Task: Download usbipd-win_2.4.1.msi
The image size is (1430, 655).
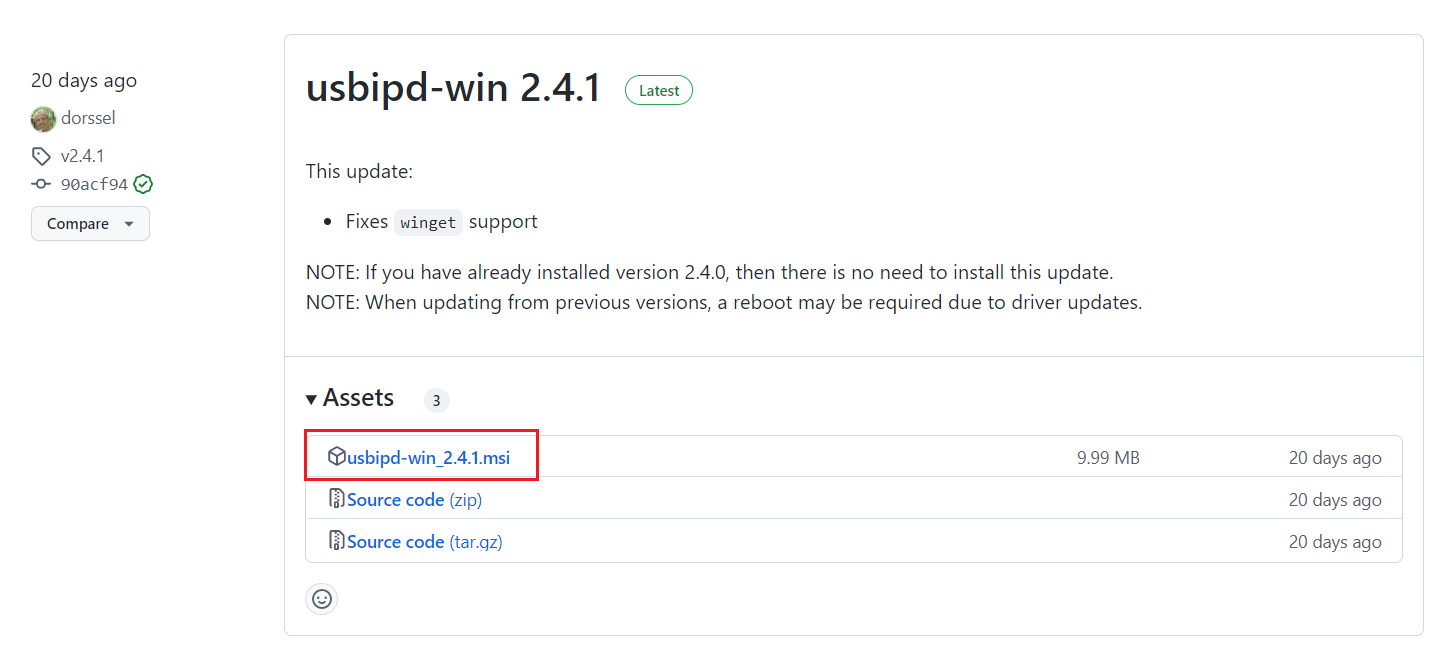Action: [428, 458]
